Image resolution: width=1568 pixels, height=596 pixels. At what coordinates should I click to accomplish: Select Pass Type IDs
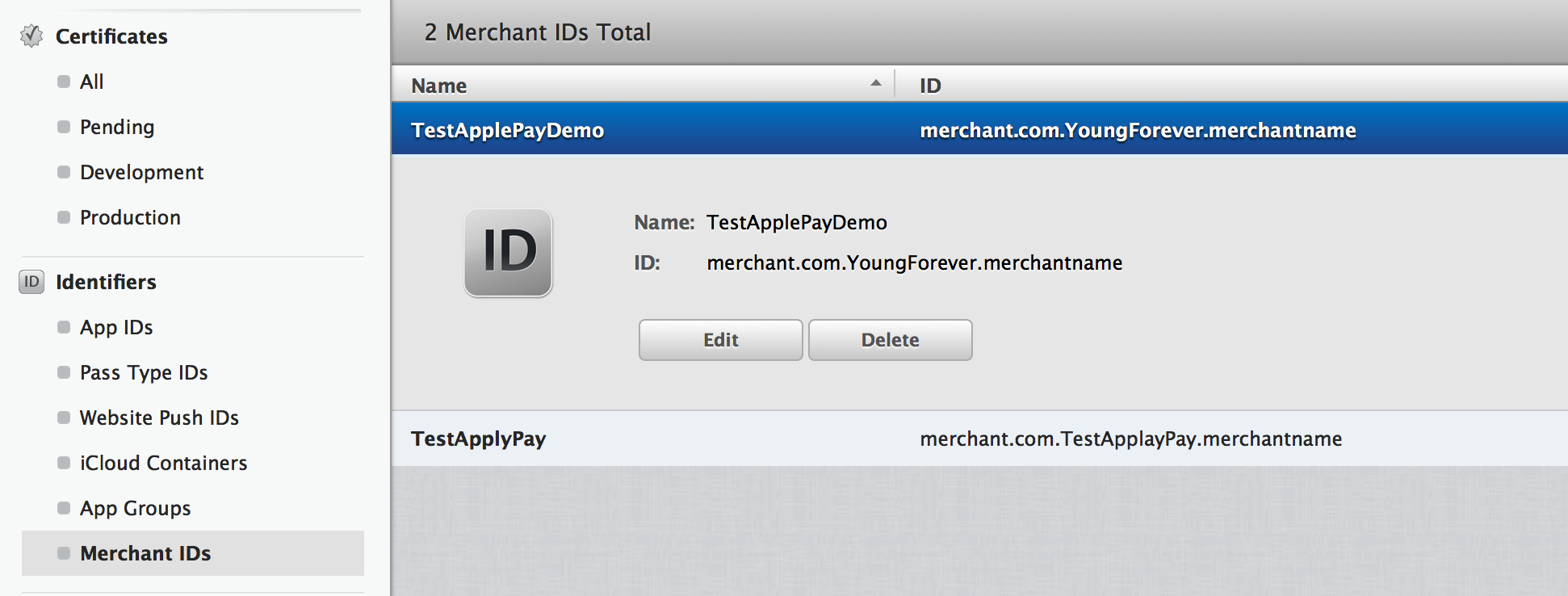click(144, 372)
